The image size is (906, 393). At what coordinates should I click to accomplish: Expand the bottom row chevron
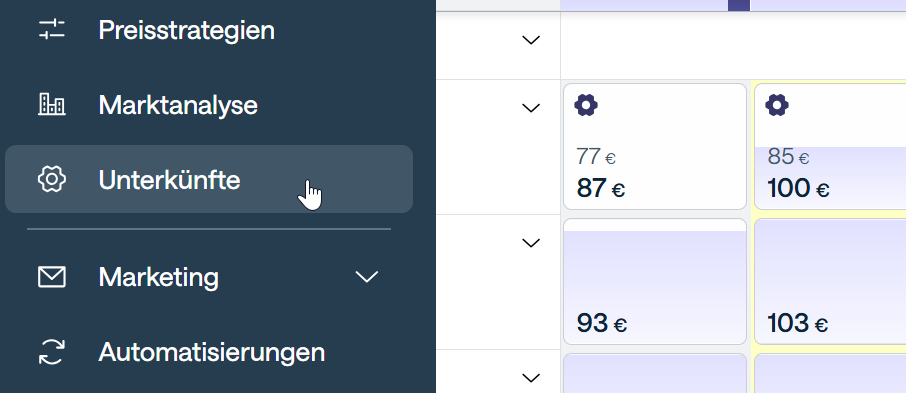530,378
